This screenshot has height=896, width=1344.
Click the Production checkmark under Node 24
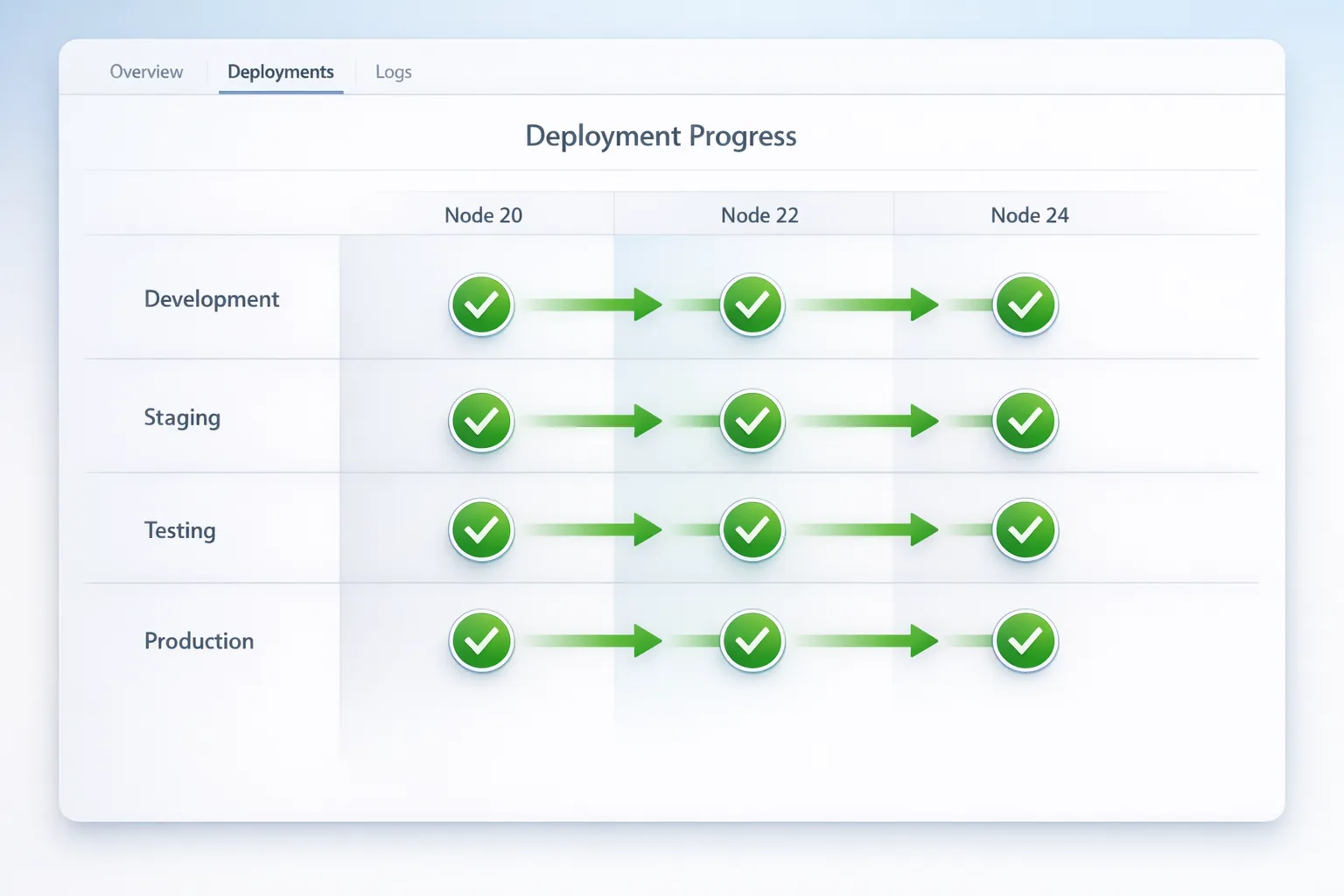click(x=1025, y=640)
